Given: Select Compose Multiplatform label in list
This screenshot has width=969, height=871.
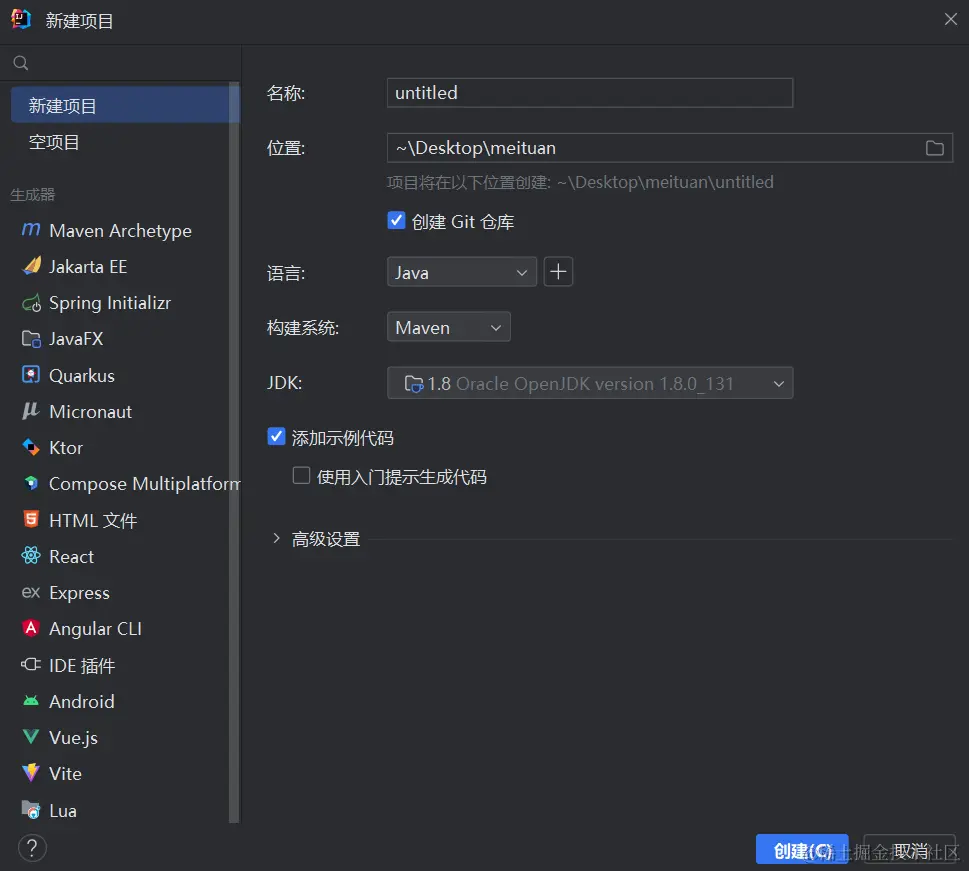Looking at the screenshot, I should pyautogui.click(x=145, y=483).
